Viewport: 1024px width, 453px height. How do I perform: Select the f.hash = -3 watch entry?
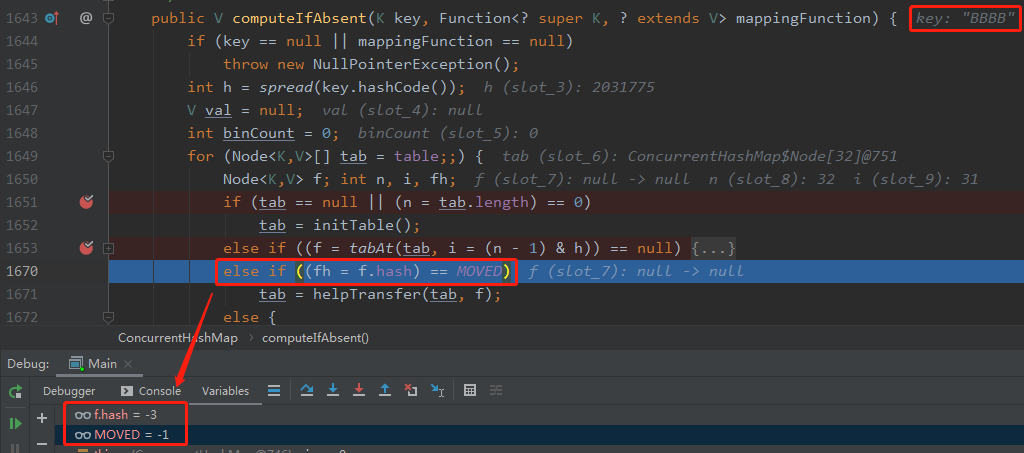pyautogui.click(x=116, y=414)
